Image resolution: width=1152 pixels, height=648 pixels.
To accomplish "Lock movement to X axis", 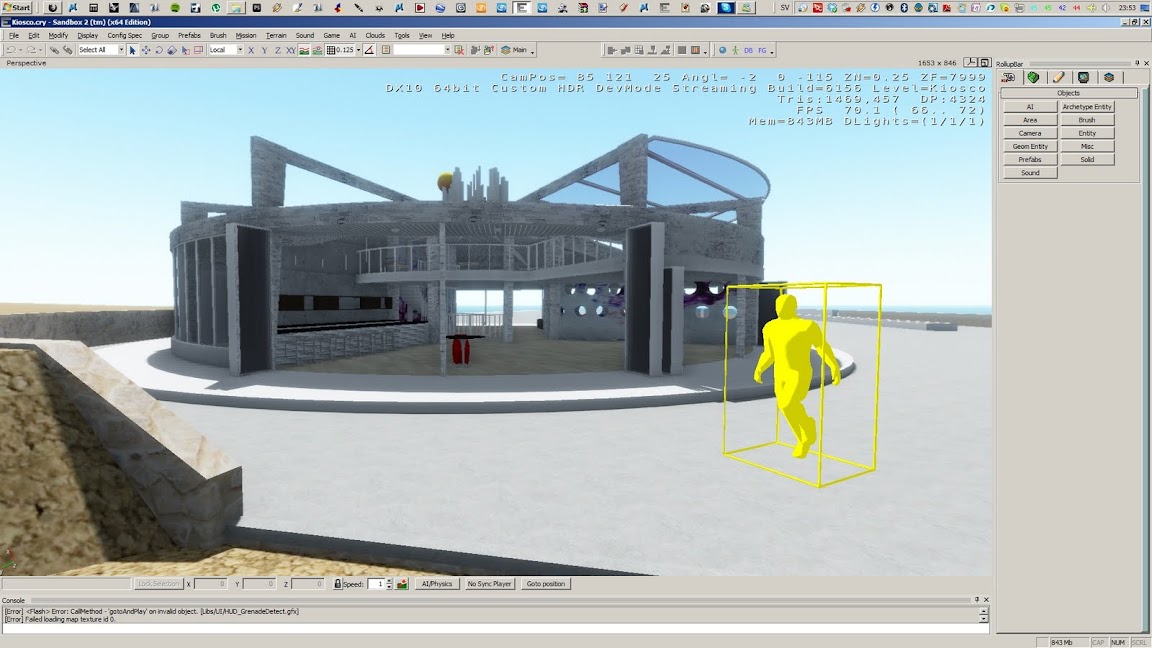I will click(x=251, y=50).
